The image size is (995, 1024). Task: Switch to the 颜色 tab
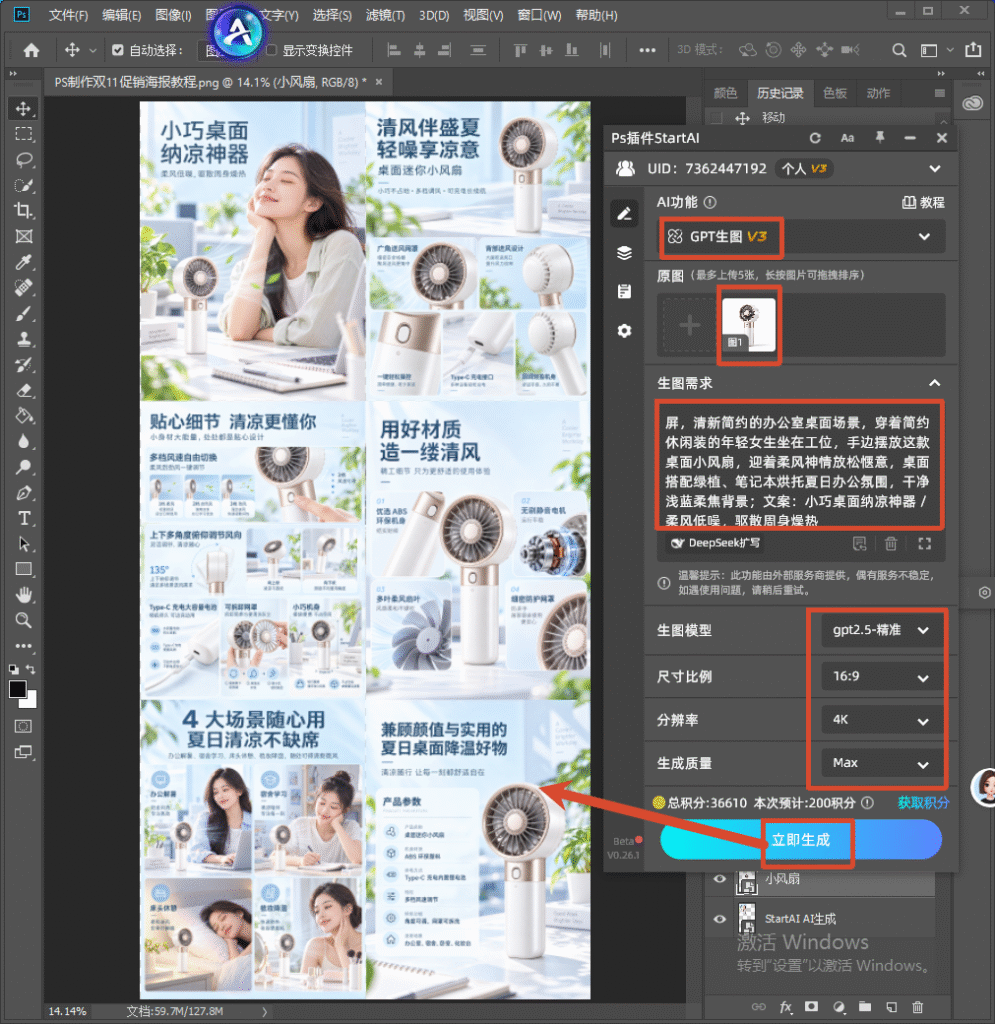[x=725, y=93]
